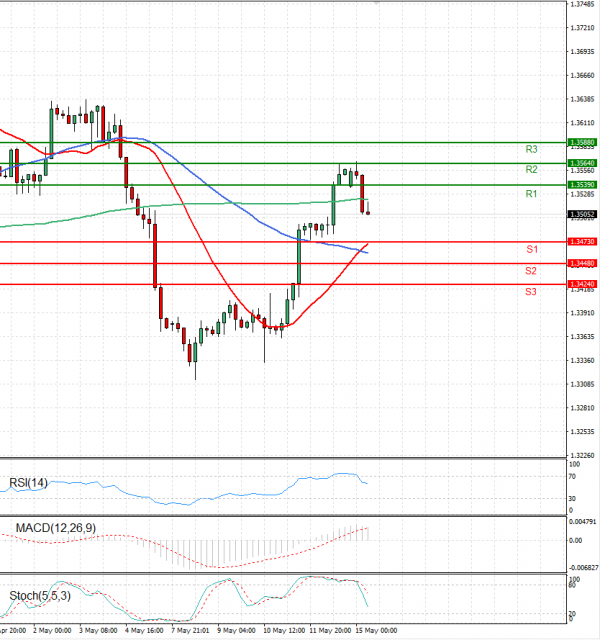Select the R2 resistance label

click(x=532, y=170)
